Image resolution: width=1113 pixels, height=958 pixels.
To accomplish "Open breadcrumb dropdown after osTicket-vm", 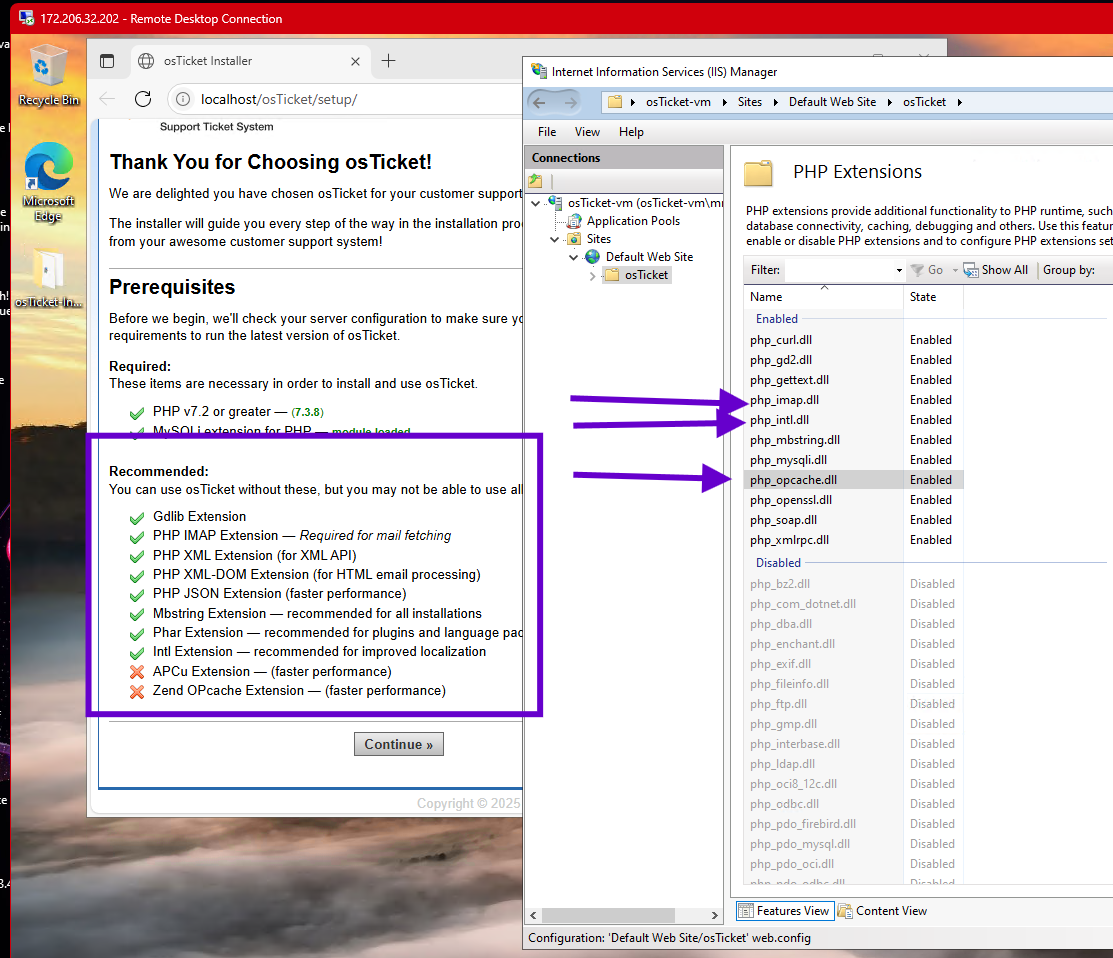I will [x=725, y=102].
